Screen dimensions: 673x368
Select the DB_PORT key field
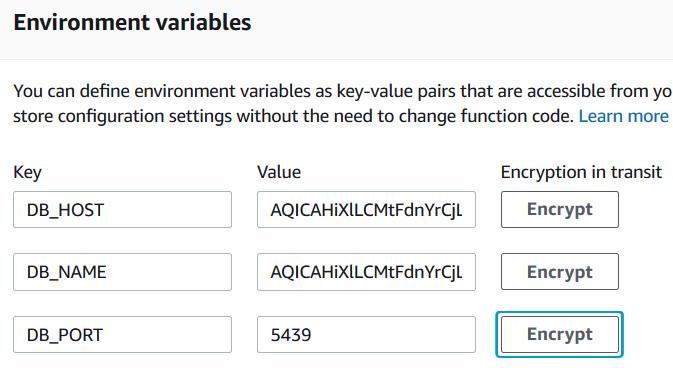click(x=122, y=335)
